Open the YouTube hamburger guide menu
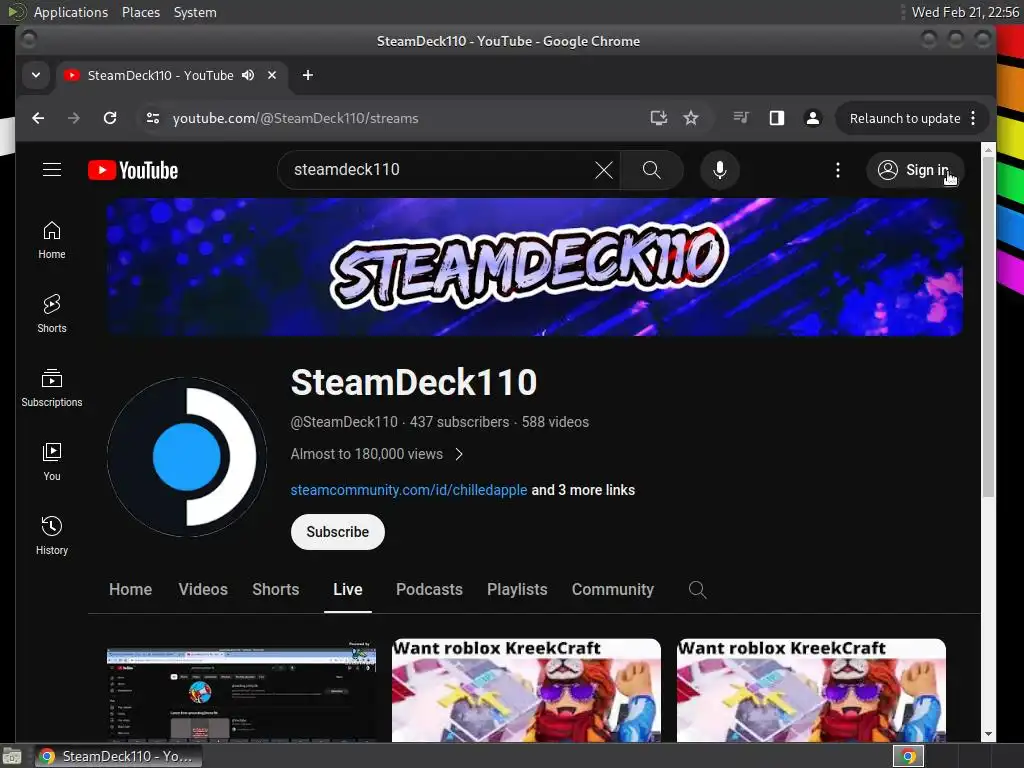 [52, 170]
